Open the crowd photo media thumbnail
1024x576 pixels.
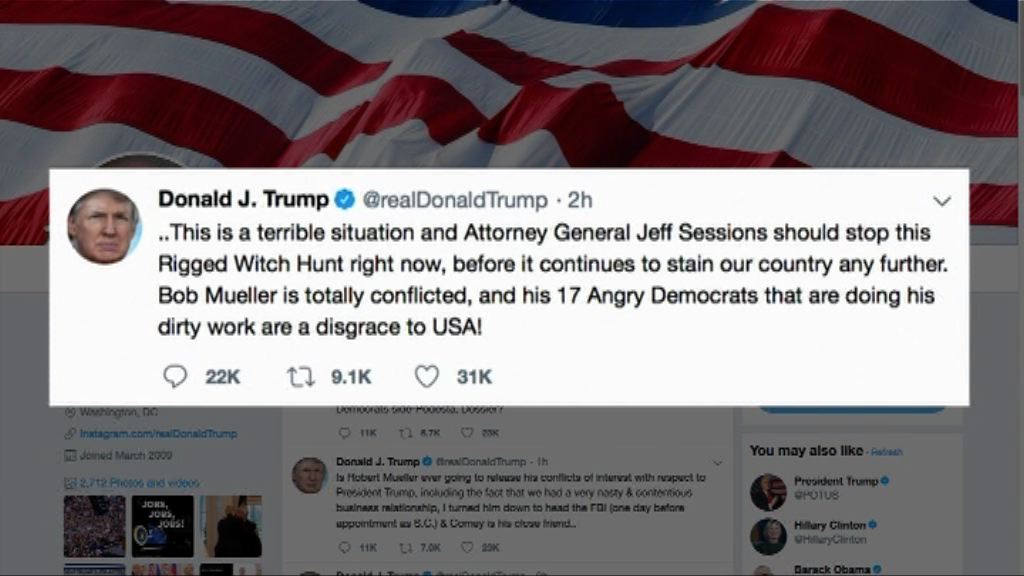tap(95, 526)
